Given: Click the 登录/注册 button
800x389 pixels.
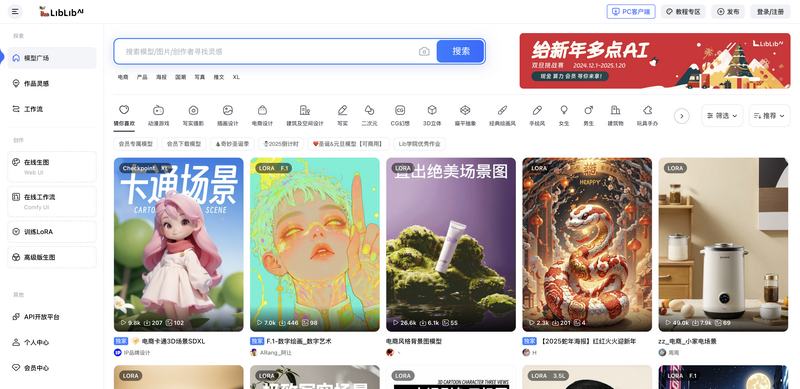Looking at the screenshot, I should click(x=770, y=12).
